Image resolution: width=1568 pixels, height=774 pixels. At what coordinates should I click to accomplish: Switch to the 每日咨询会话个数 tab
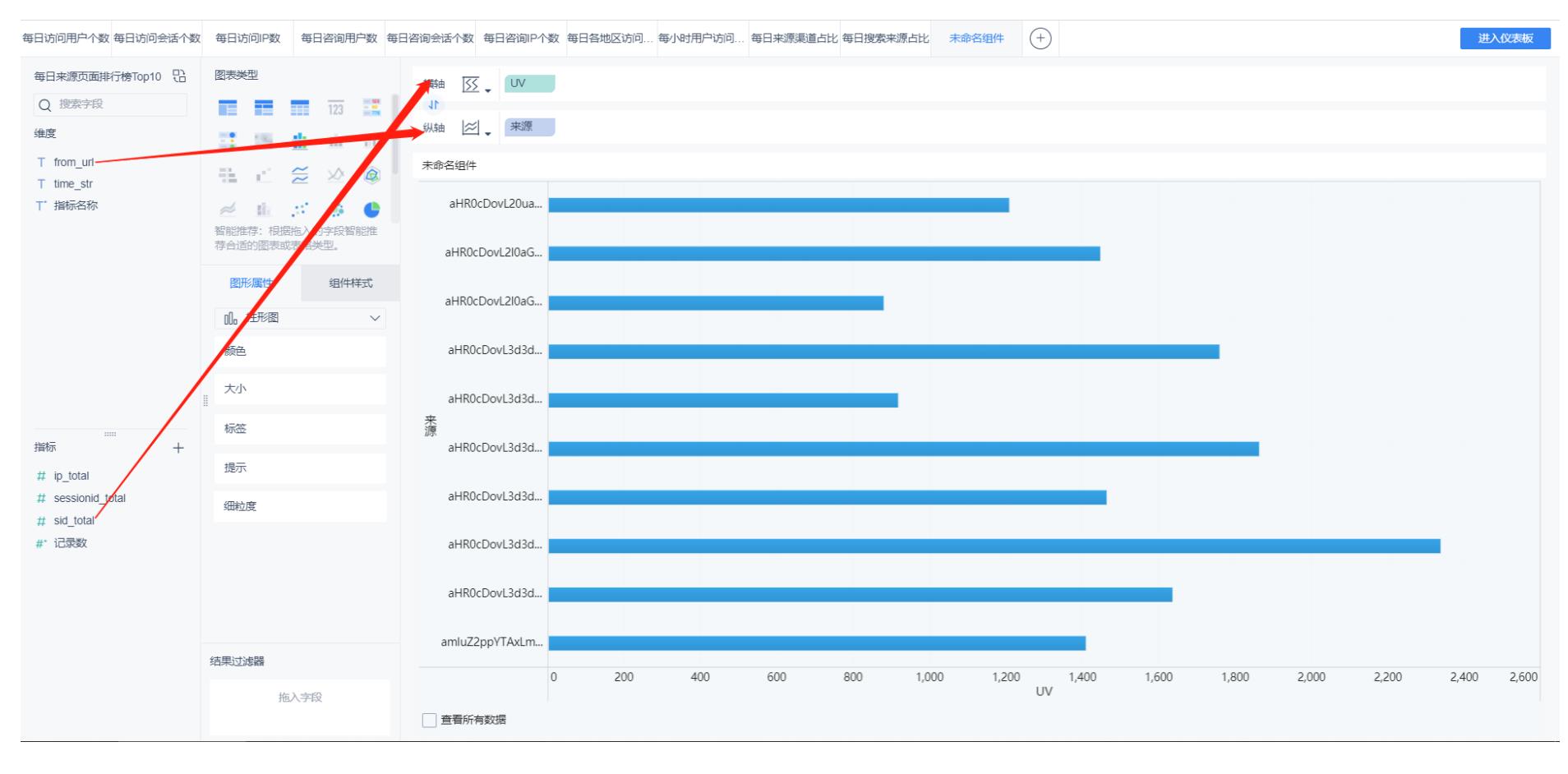(x=430, y=39)
